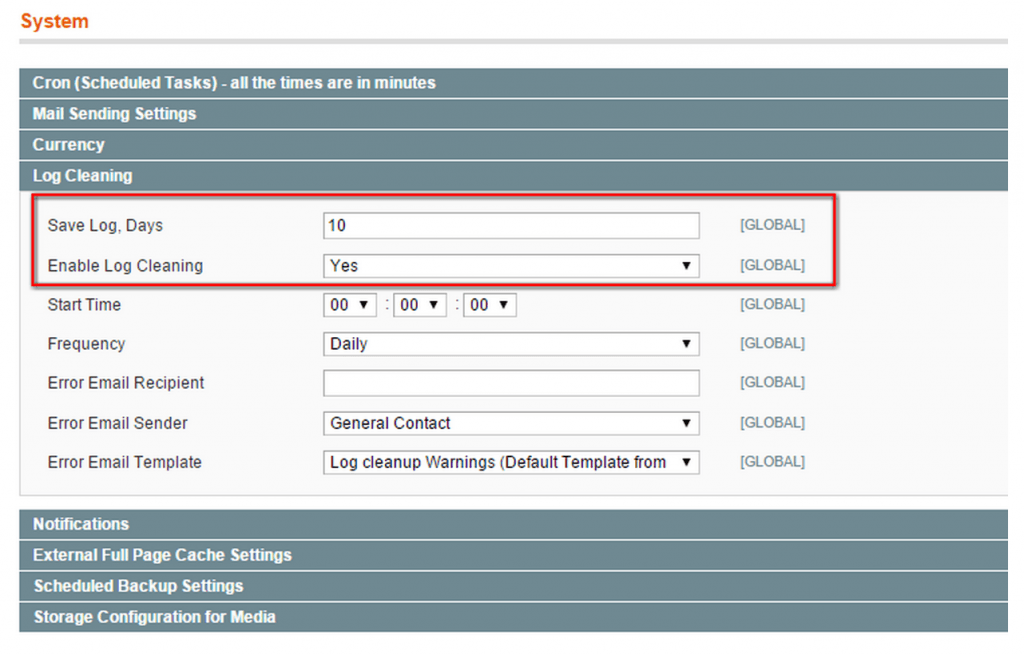Open the Start Time seconds dropdown
1024x655 pixels.
[490, 305]
